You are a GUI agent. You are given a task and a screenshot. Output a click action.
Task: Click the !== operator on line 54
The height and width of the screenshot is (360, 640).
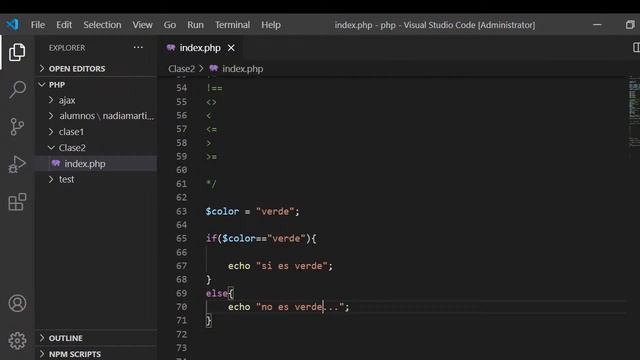[214, 88]
